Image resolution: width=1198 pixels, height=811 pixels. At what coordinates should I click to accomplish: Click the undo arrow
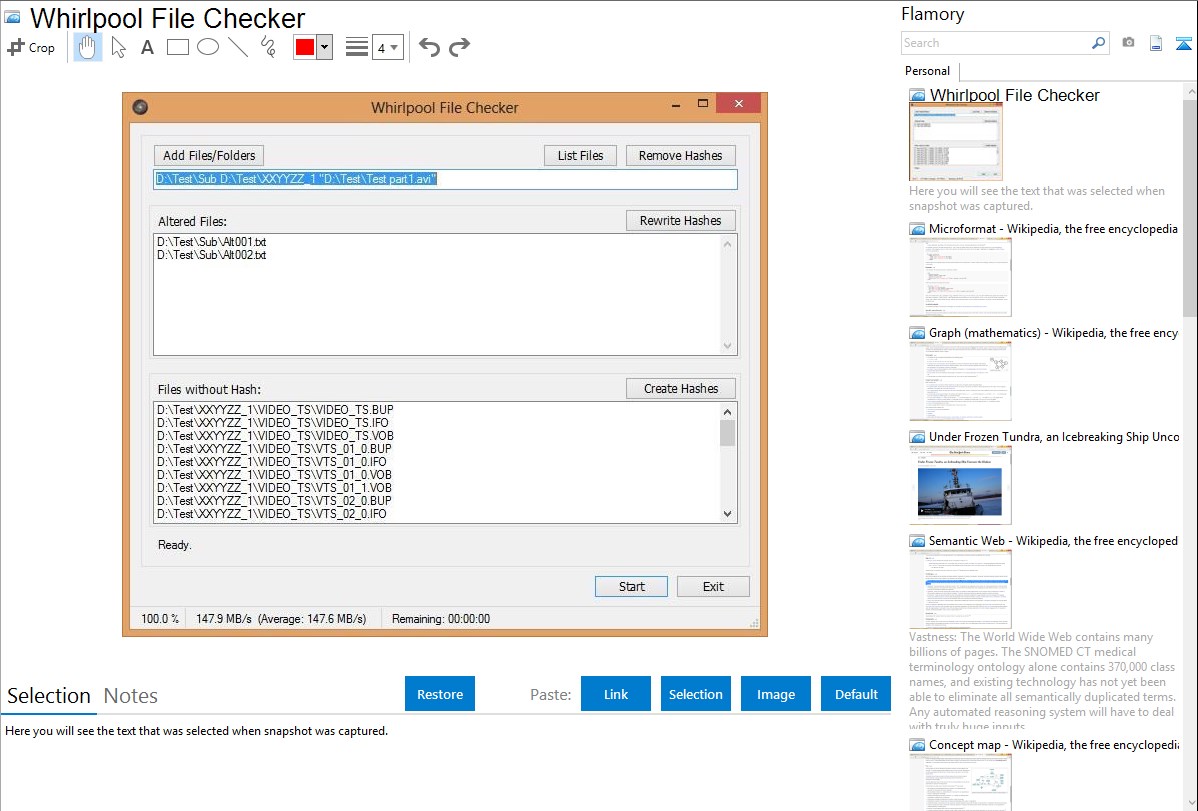[x=429, y=47]
